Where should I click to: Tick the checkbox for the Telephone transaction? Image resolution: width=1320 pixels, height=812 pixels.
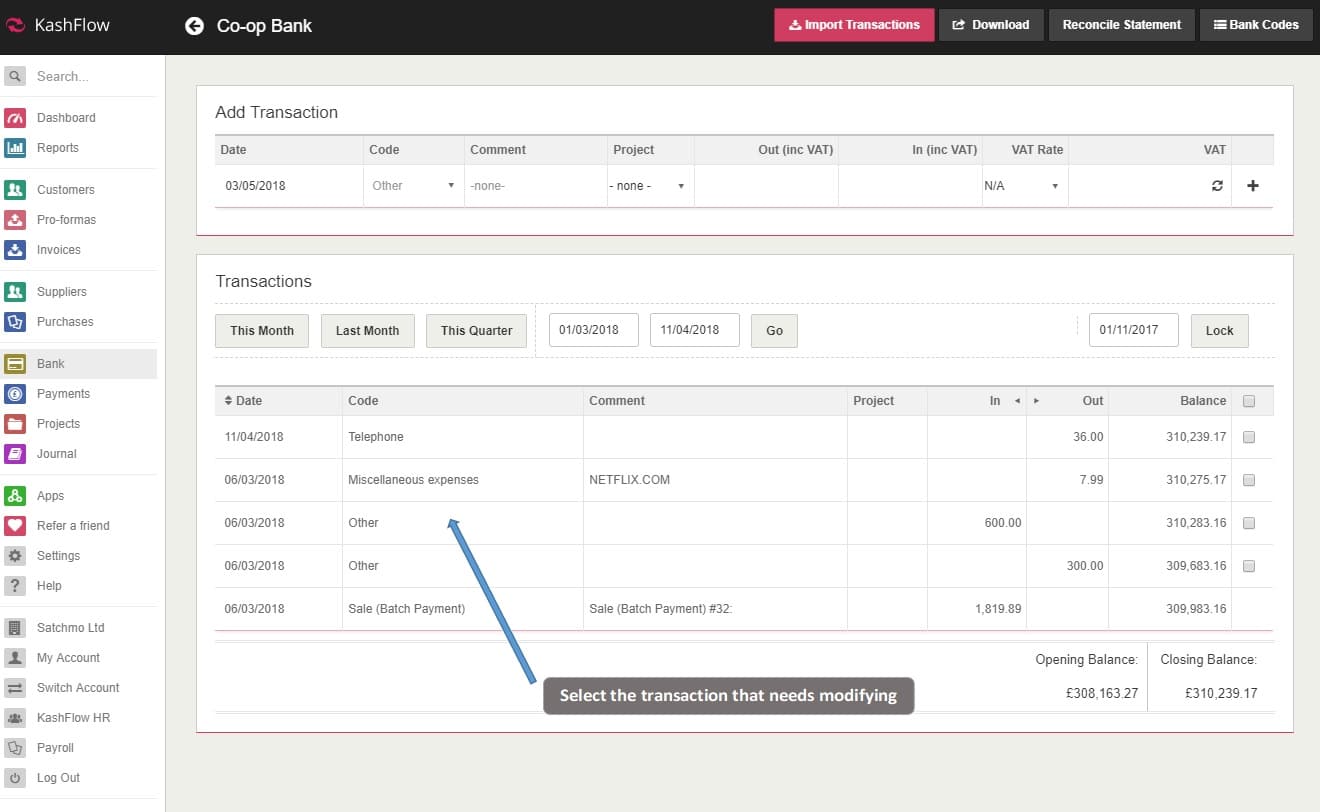1248,437
